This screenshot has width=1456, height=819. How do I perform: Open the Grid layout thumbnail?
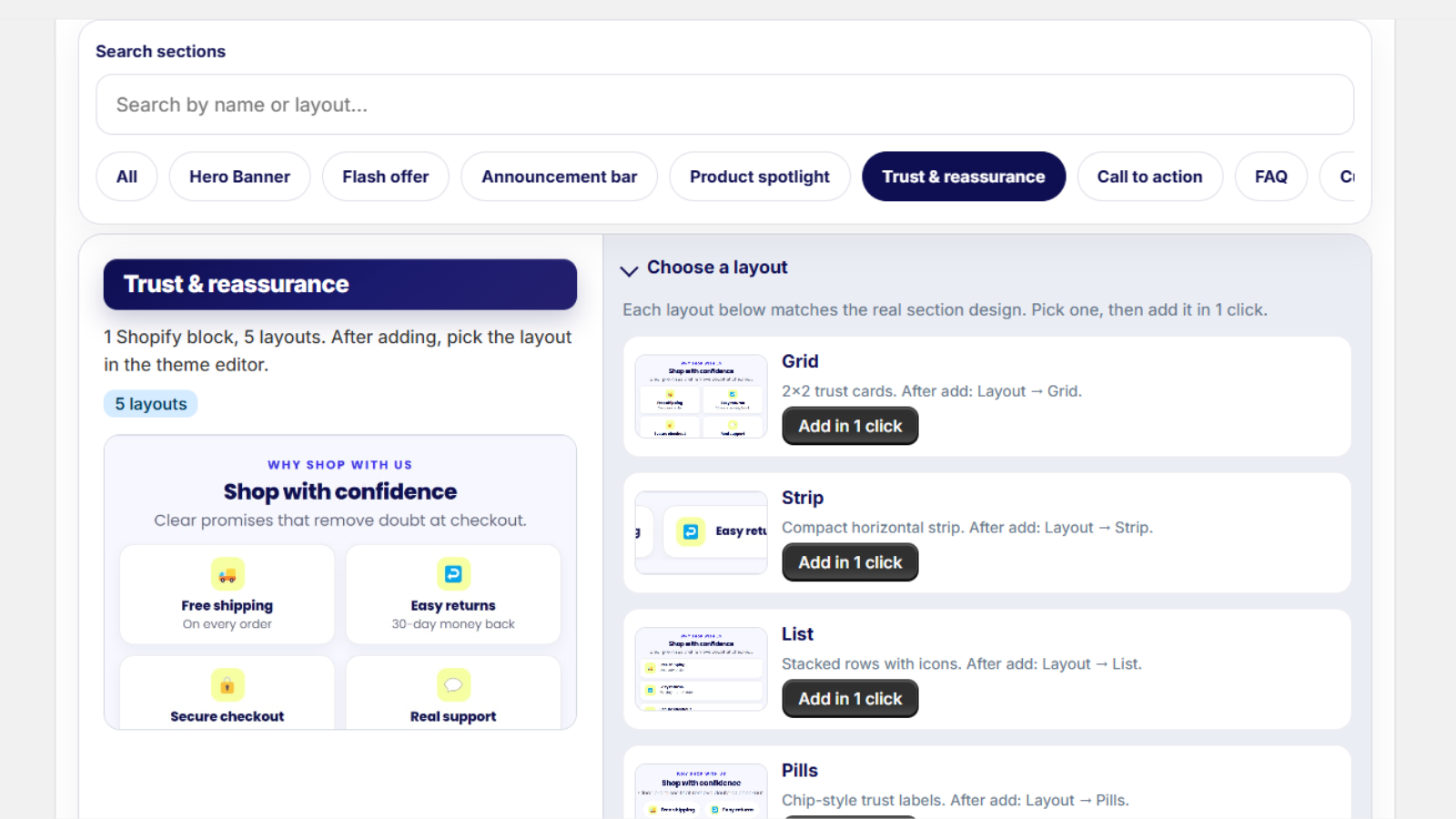pyautogui.click(x=701, y=397)
